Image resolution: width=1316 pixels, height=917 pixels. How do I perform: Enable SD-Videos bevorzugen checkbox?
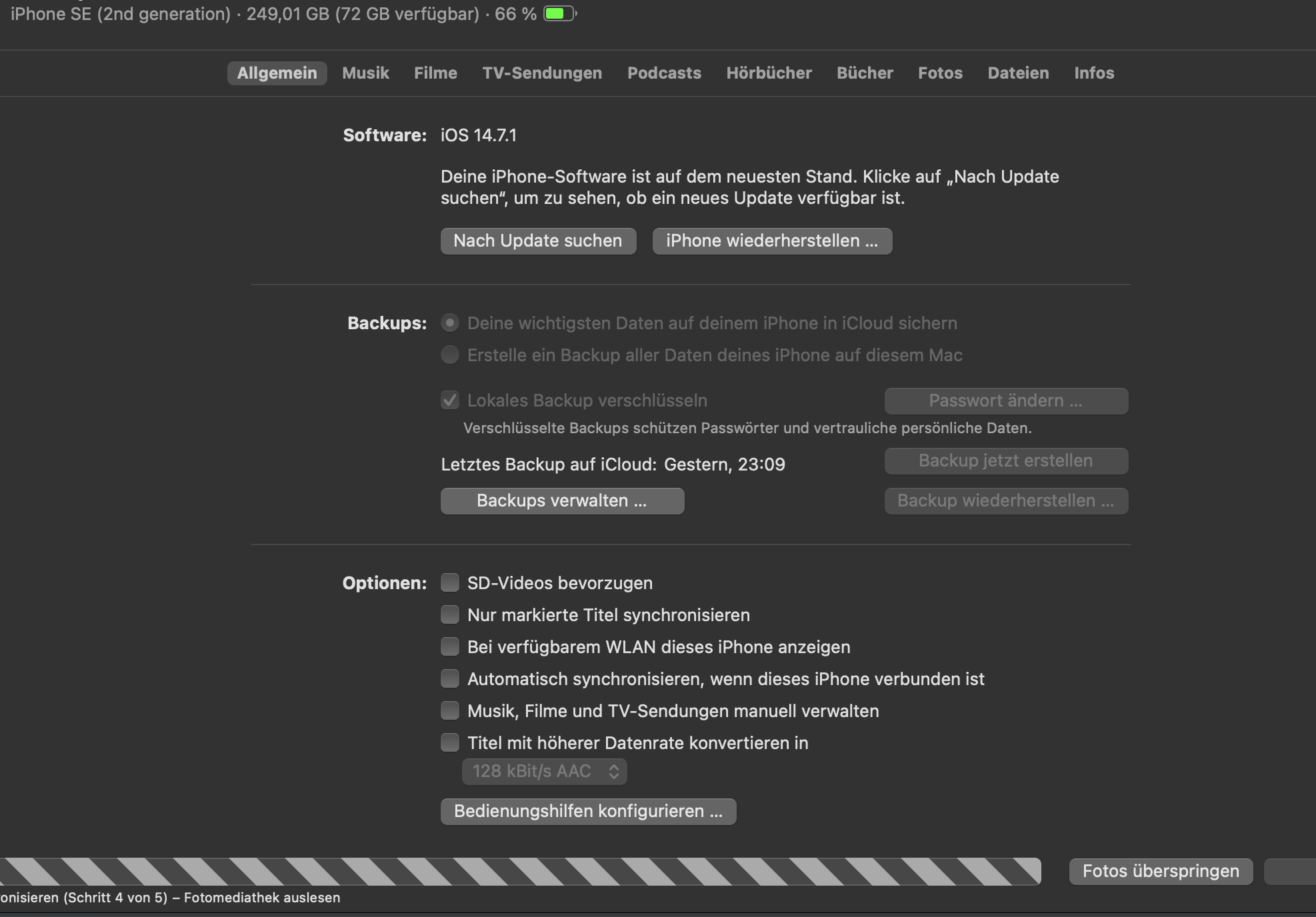[450, 583]
